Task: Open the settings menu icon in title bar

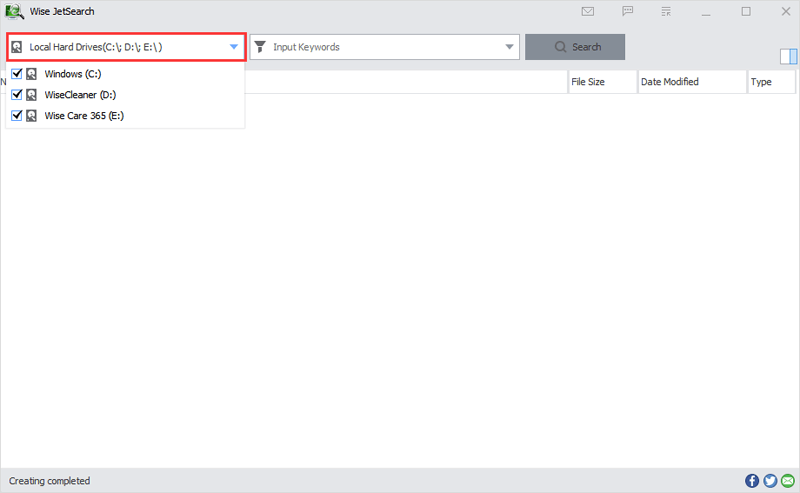Action: pos(666,11)
